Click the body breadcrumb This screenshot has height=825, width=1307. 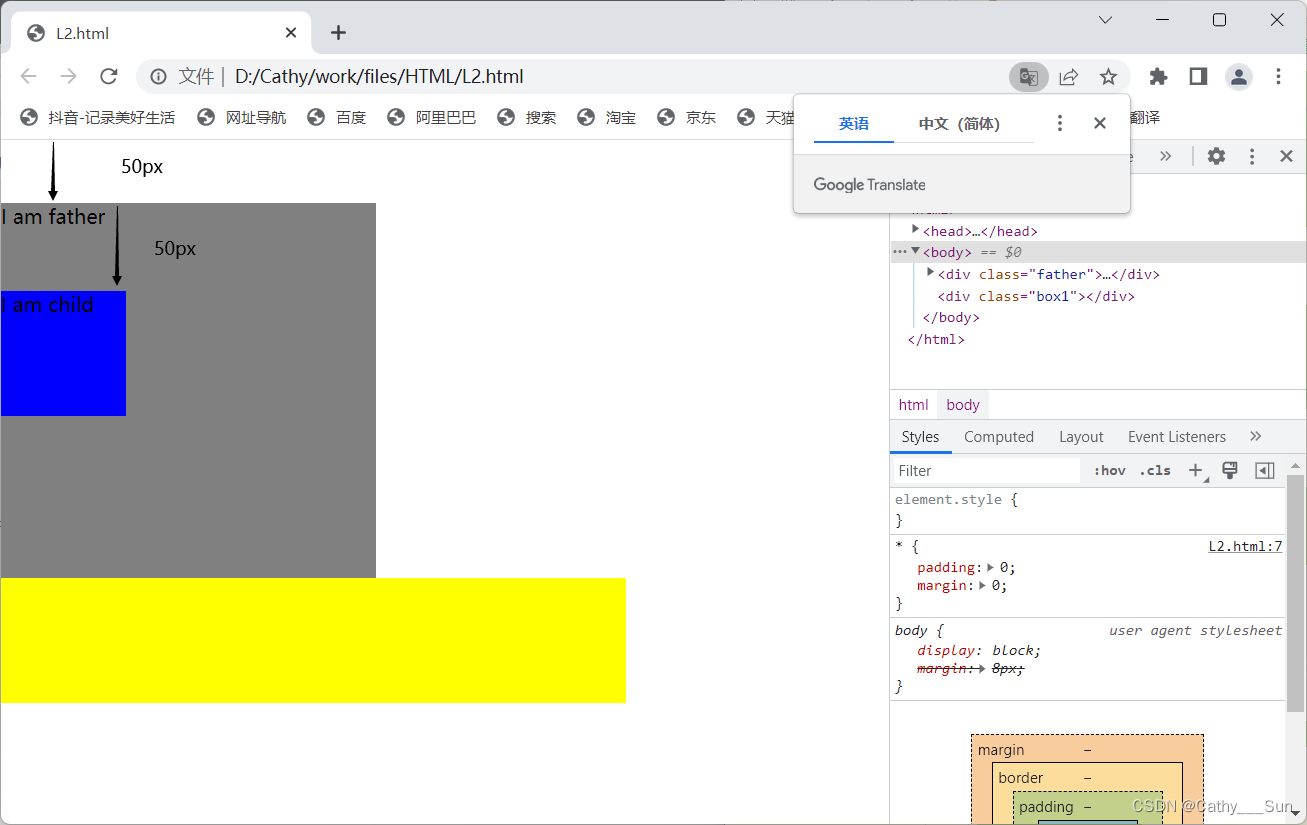[x=963, y=405]
